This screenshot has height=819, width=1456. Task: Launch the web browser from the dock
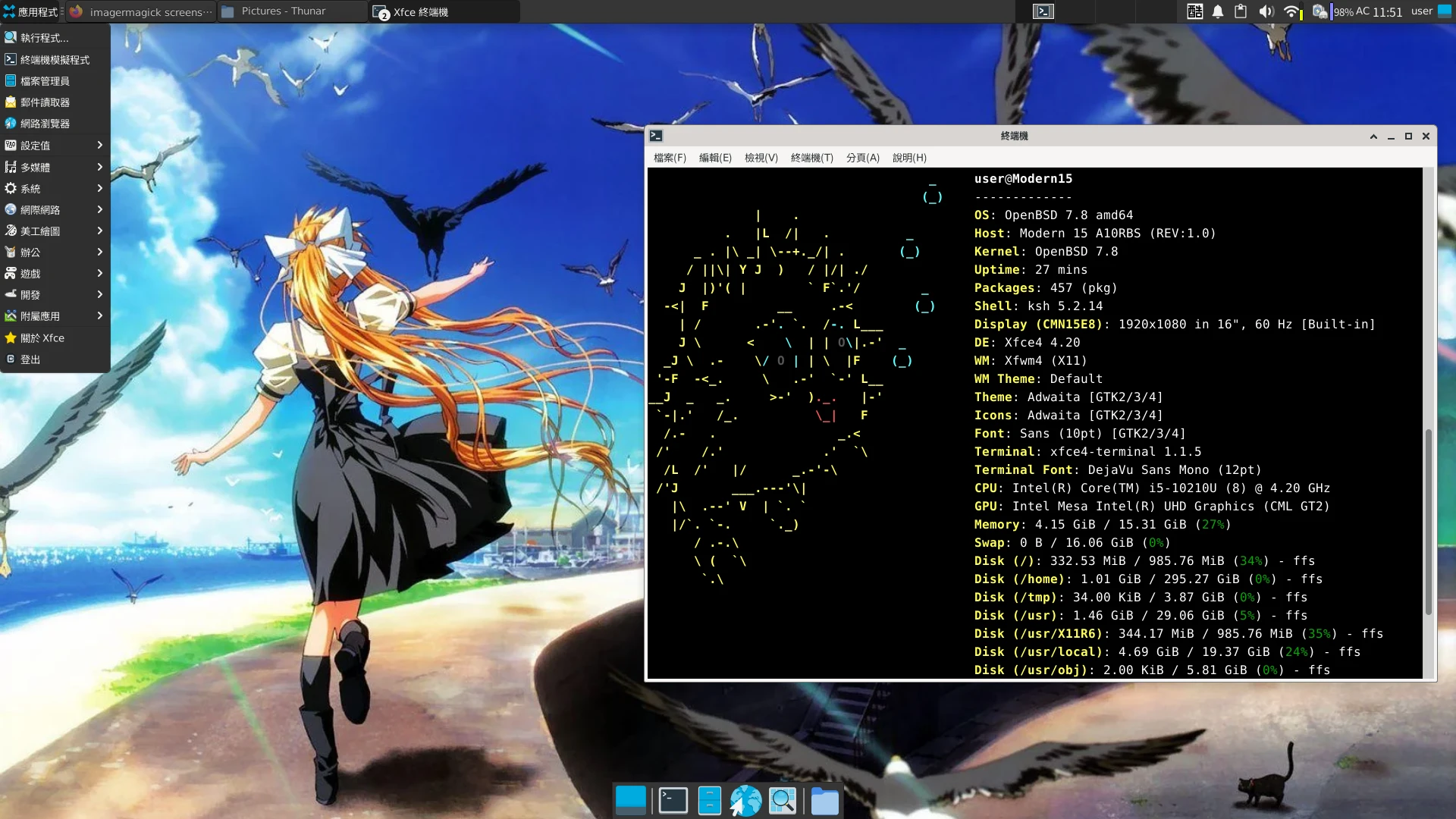745,800
